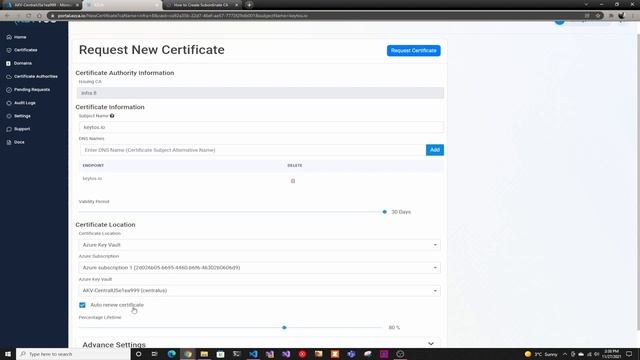Click the Validity Period slider handle
640x360 pixels.
coord(384,212)
